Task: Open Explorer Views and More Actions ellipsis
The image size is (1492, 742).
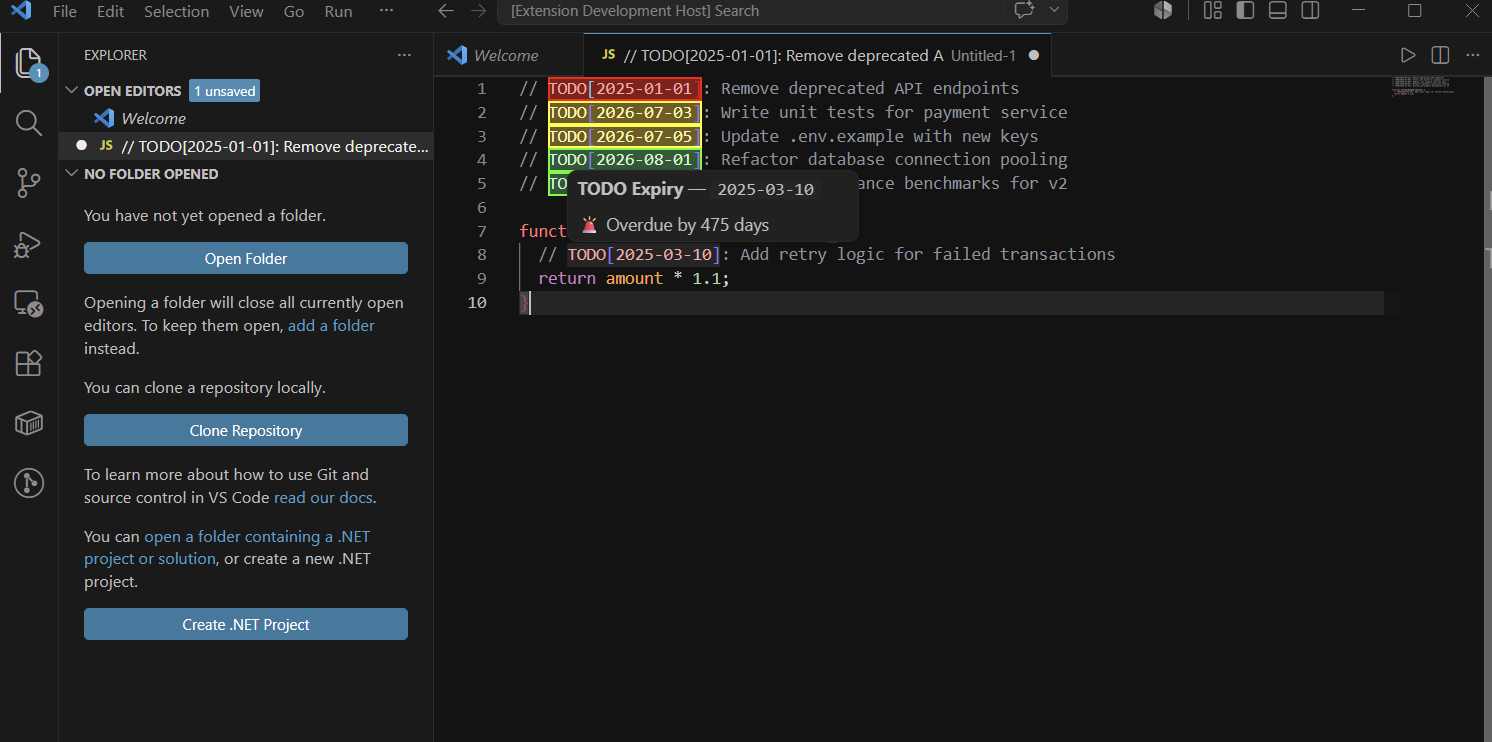Action: click(x=404, y=55)
